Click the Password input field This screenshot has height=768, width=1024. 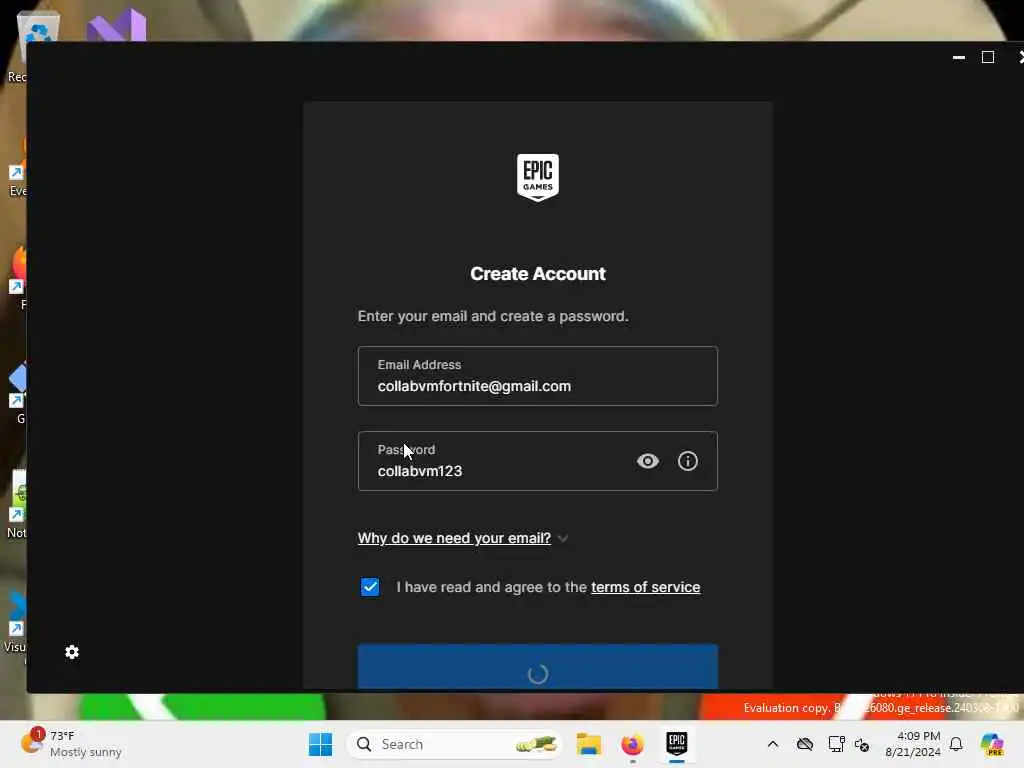click(537, 460)
